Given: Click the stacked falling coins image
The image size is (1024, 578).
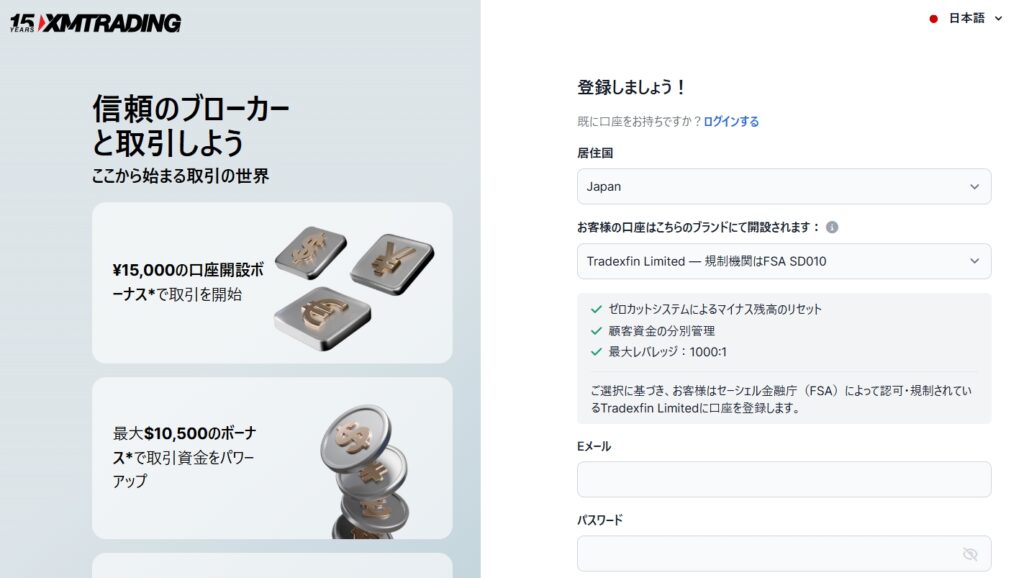Looking at the screenshot, I should tap(366, 472).
